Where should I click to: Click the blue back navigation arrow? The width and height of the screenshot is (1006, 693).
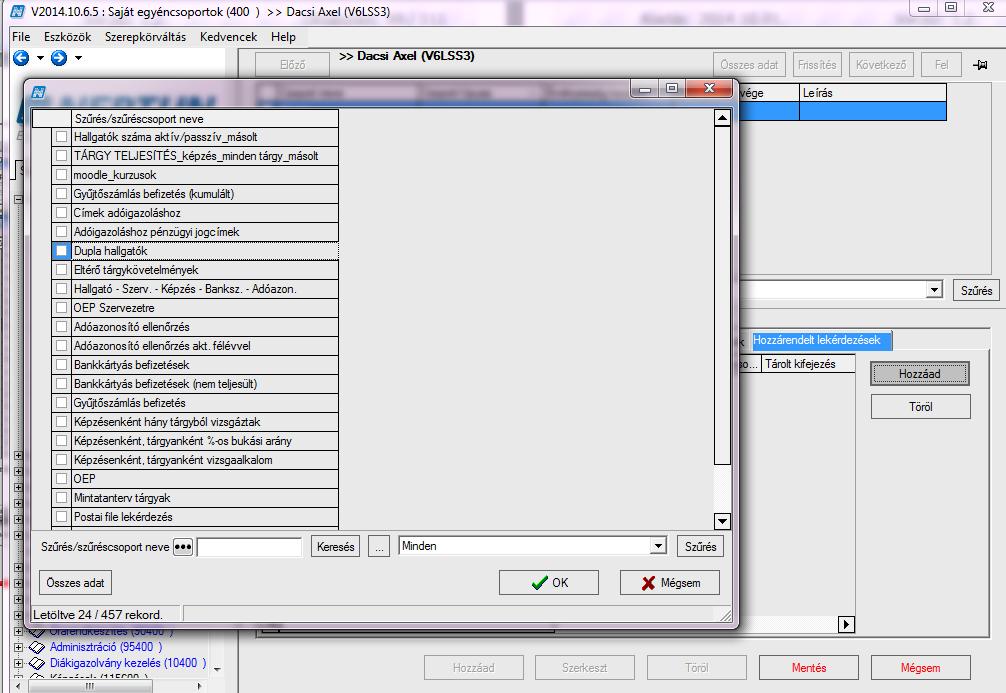click(21, 58)
